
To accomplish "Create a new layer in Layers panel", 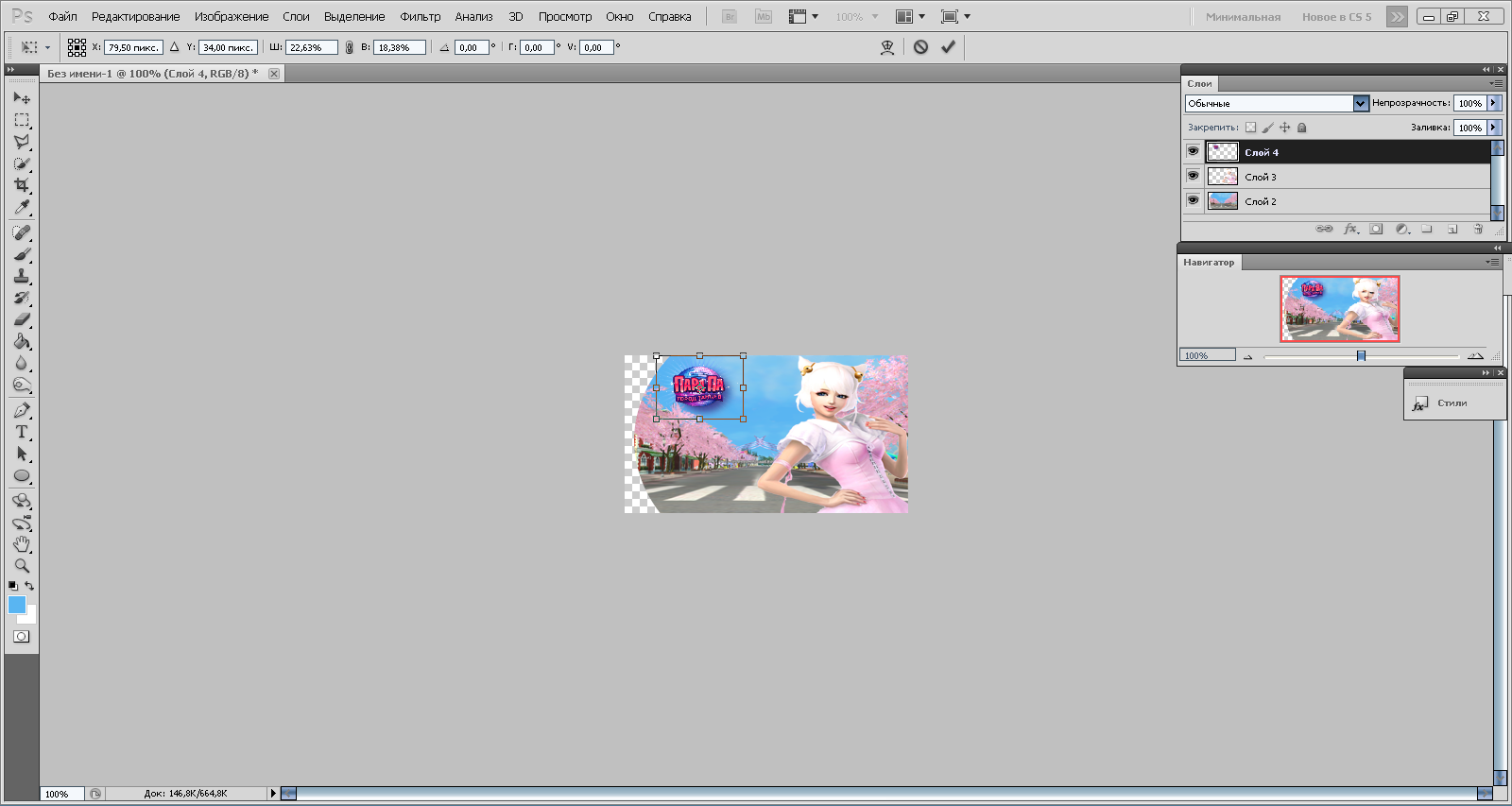I will pos(1452,229).
